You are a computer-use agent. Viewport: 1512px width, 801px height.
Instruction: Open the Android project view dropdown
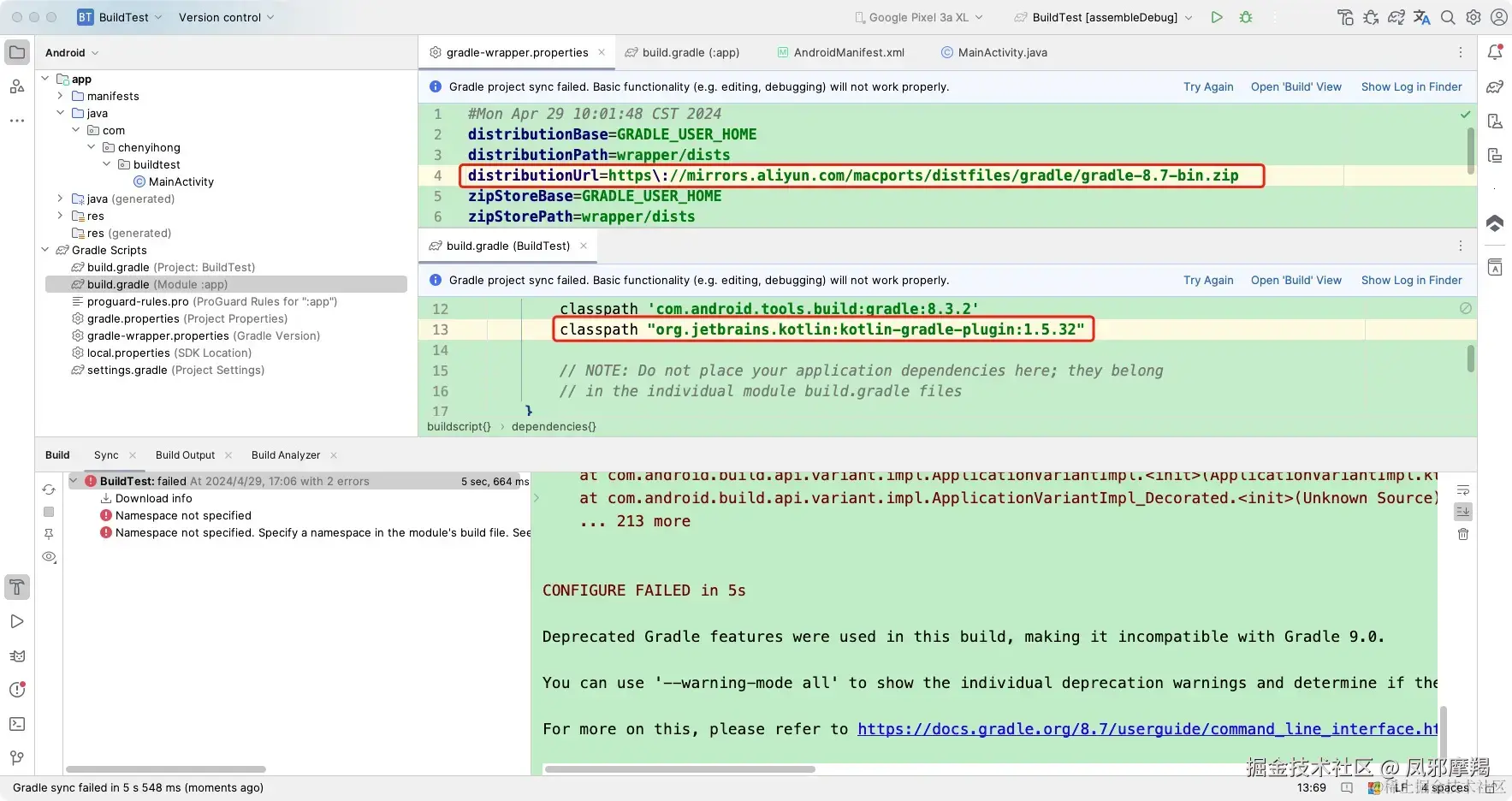(x=72, y=52)
